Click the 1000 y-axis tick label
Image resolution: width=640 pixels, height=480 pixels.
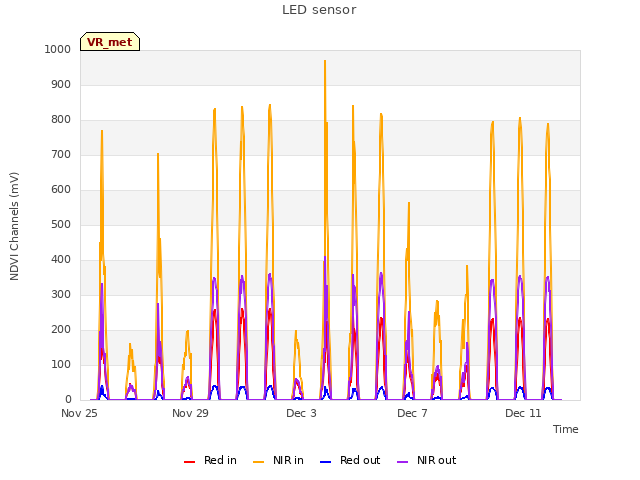pos(58,49)
